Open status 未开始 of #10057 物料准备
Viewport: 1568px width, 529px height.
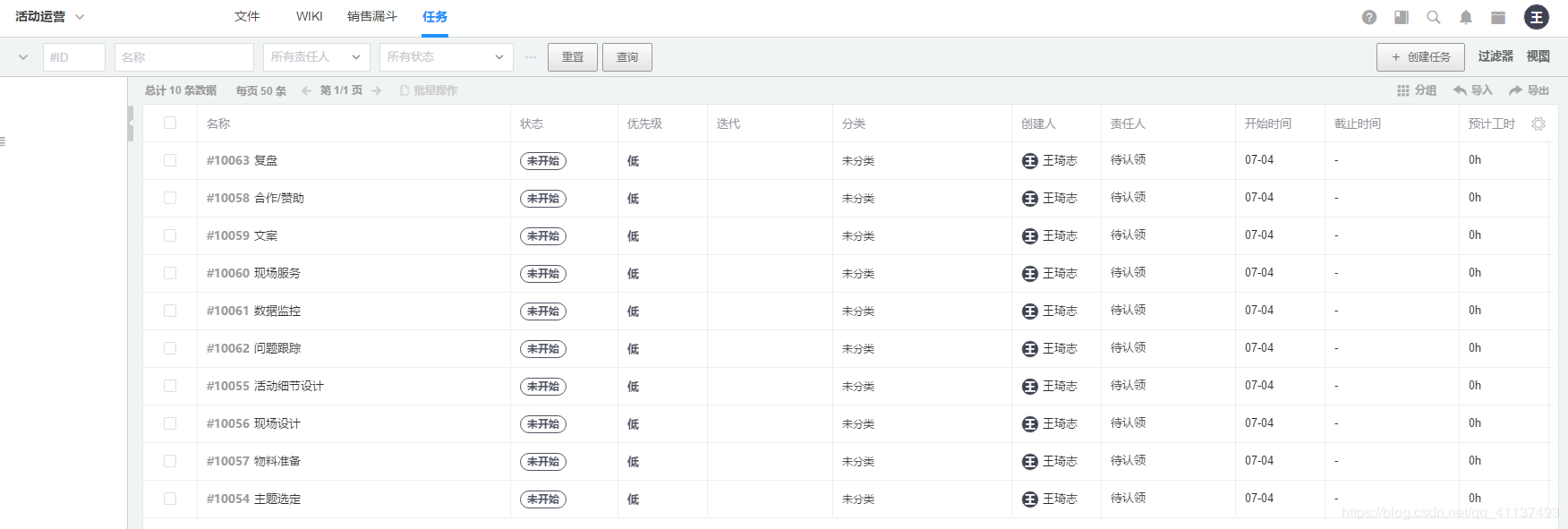coord(543,462)
